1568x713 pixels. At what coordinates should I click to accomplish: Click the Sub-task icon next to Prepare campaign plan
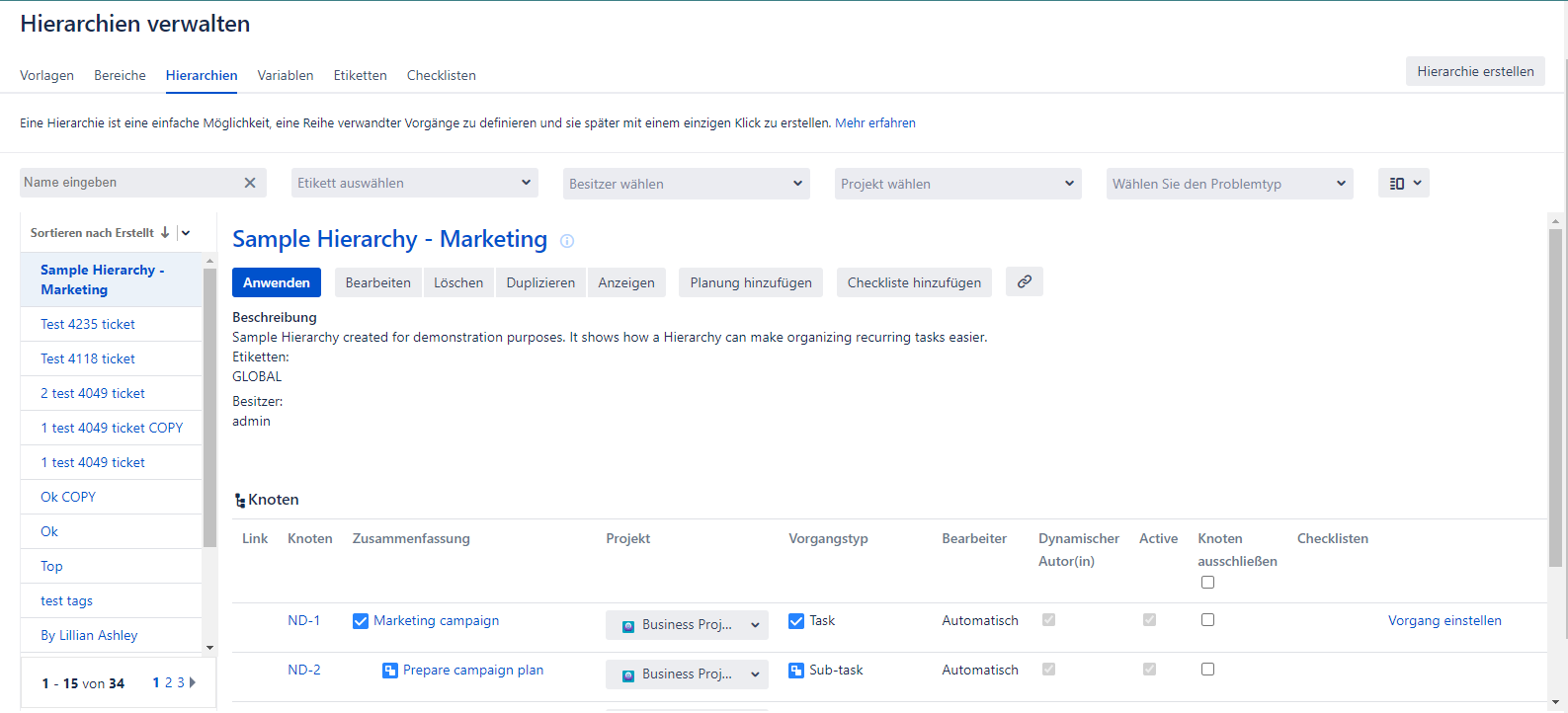(390, 671)
